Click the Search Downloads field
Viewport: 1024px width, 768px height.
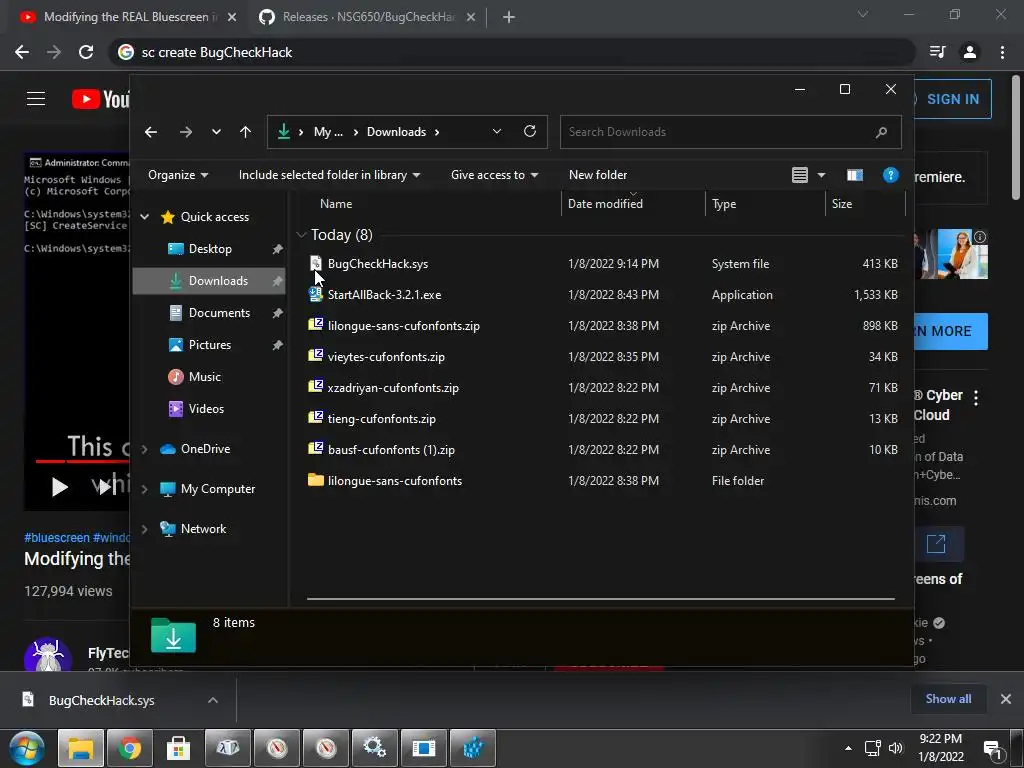pyautogui.click(x=730, y=132)
